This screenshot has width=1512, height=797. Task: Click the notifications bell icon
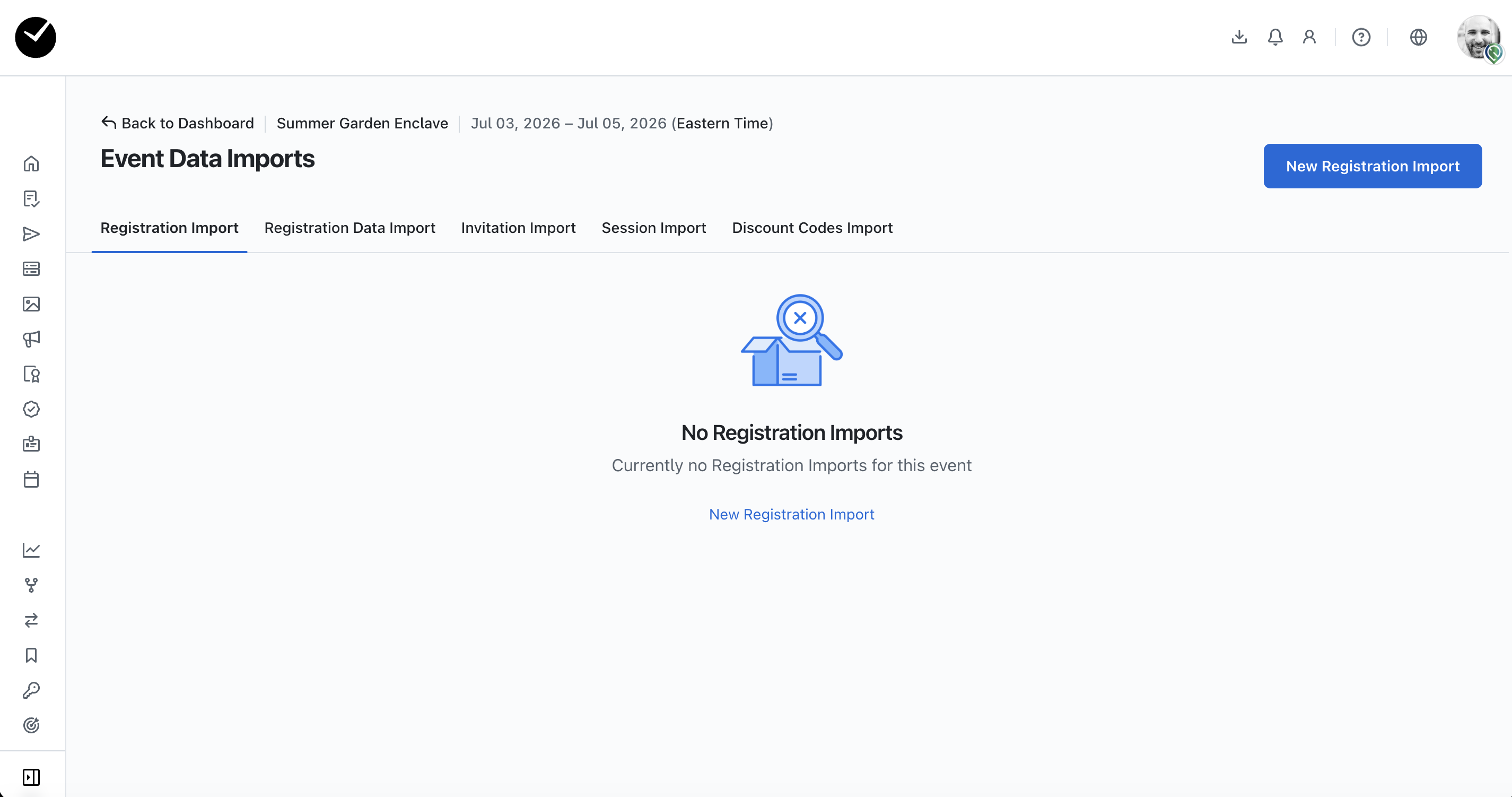pos(1275,38)
